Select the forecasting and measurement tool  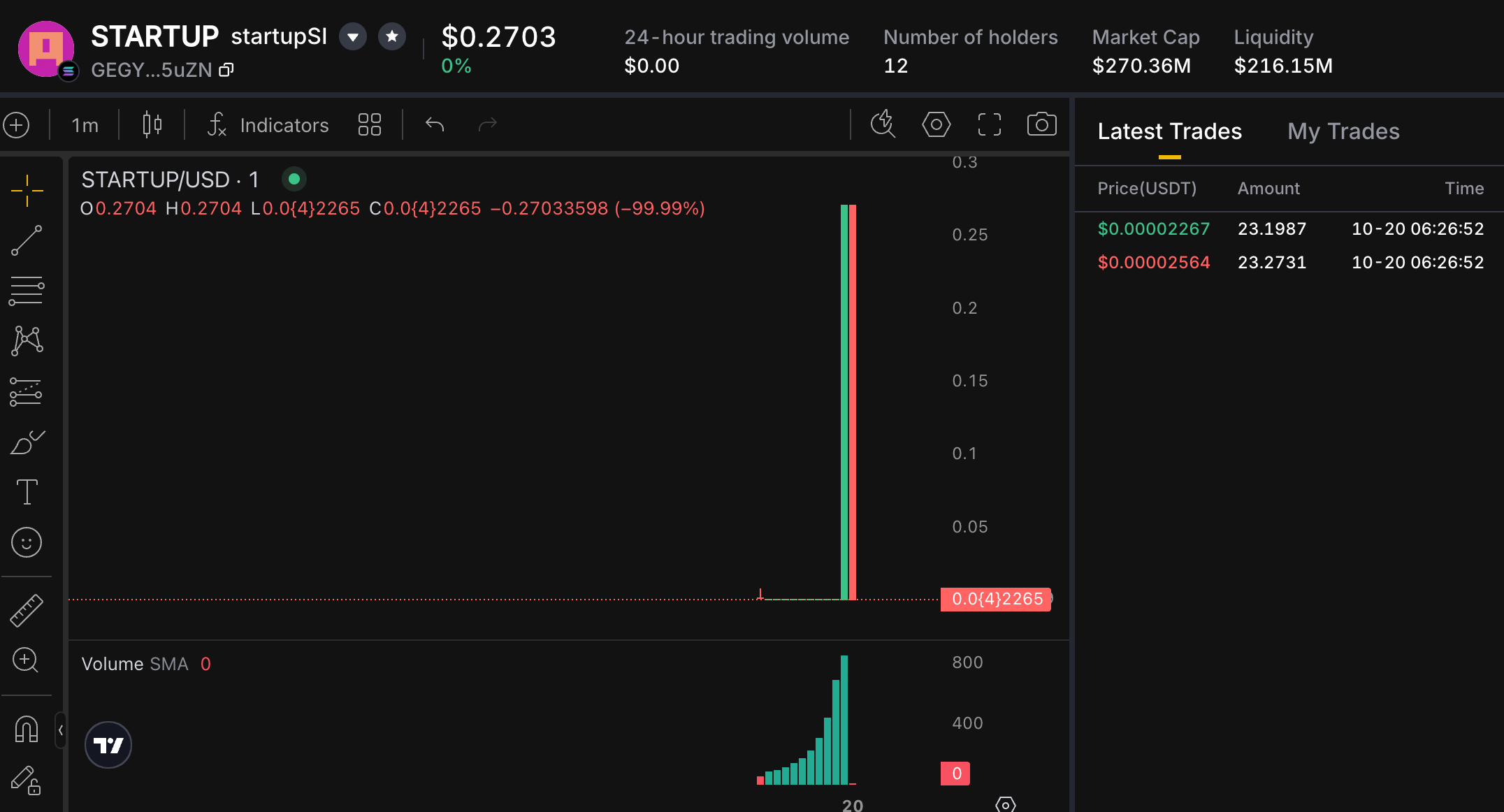[x=27, y=392]
